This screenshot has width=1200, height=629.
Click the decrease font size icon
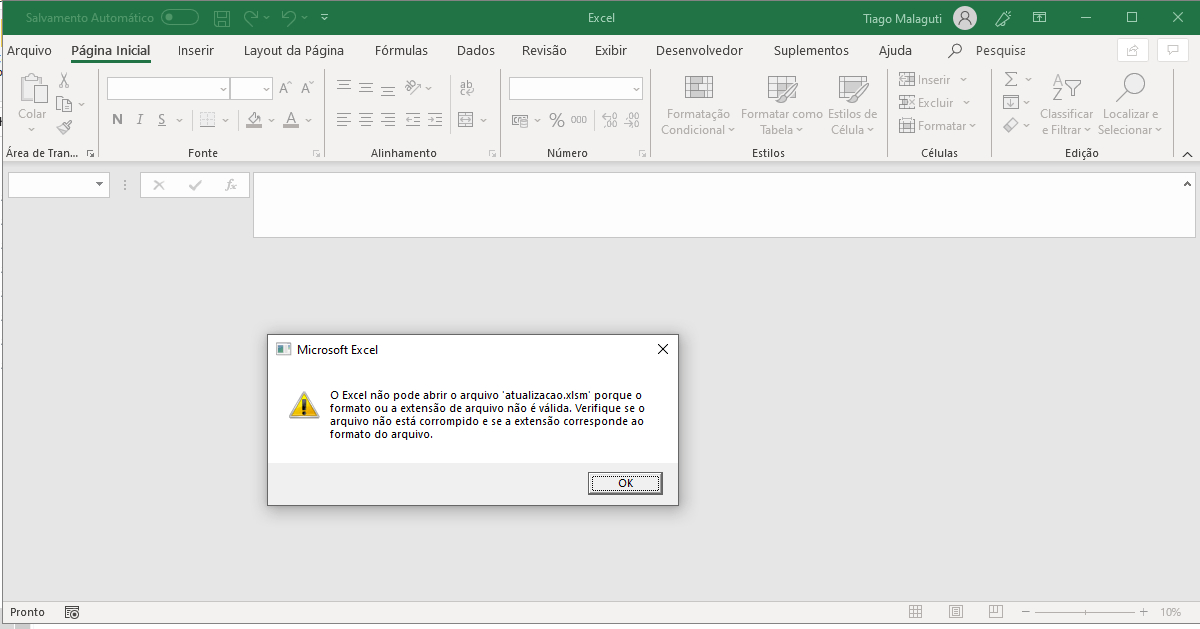coord(306,89)
